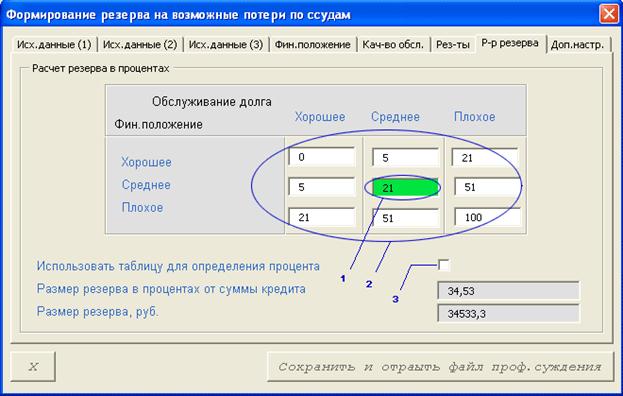
Task: Click the Хорошее column header
Action: pos(320,117)
